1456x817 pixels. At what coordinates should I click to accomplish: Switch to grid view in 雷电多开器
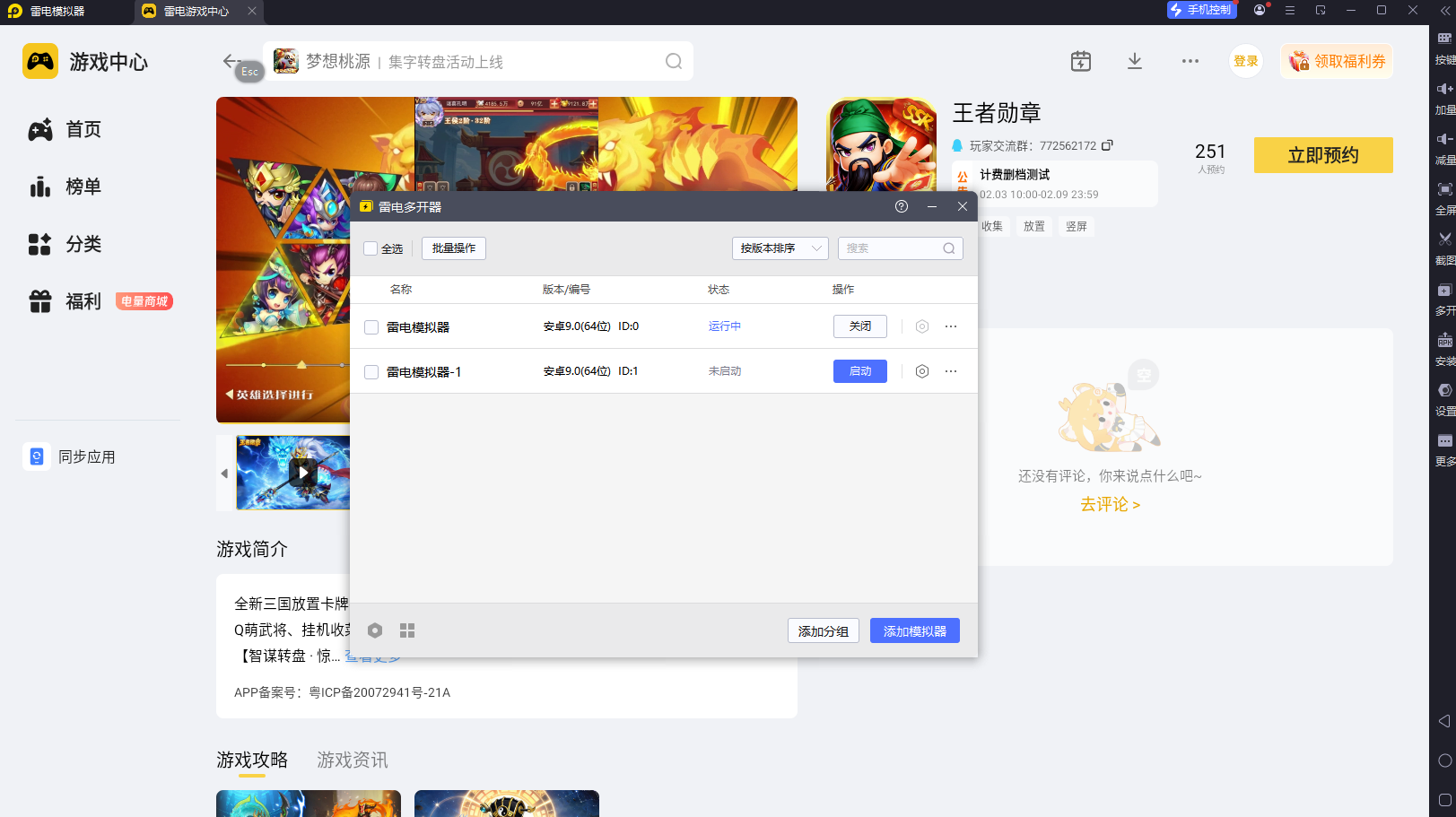point(407,630)
